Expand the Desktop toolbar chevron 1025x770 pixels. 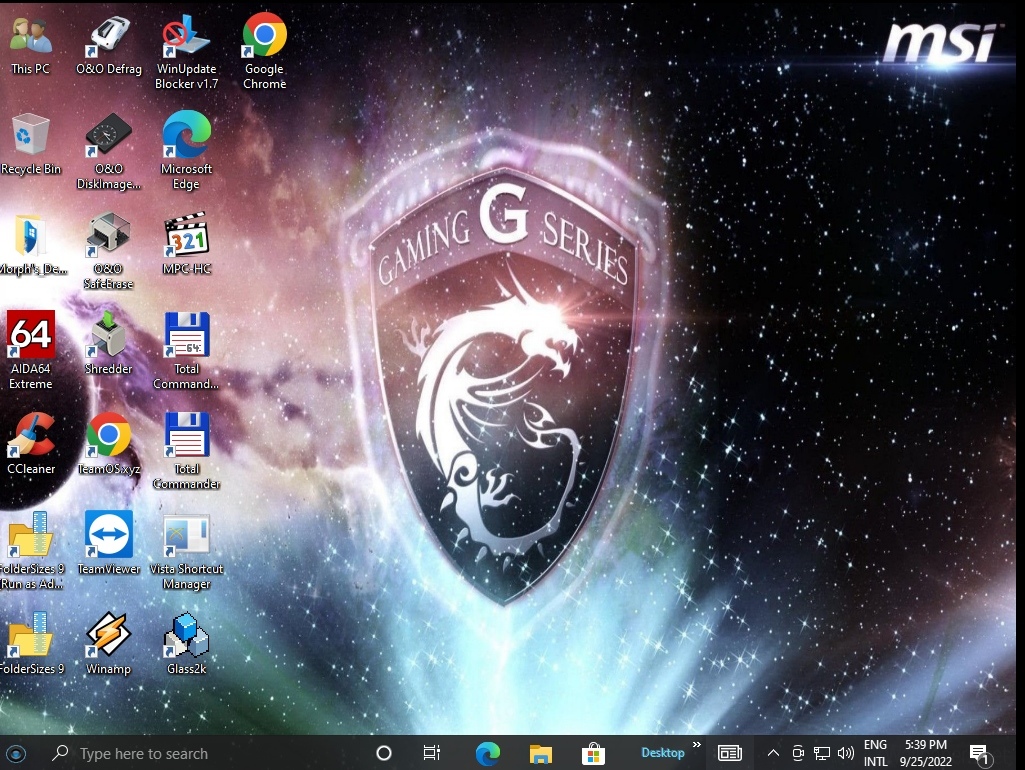tap(697, 745)
